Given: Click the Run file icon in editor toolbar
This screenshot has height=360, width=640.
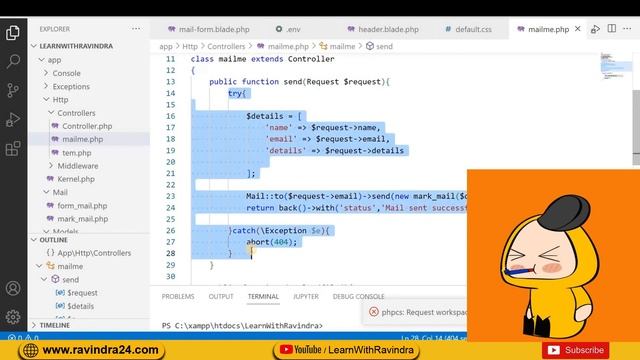Looking at the screenshot, I should 595,29.
